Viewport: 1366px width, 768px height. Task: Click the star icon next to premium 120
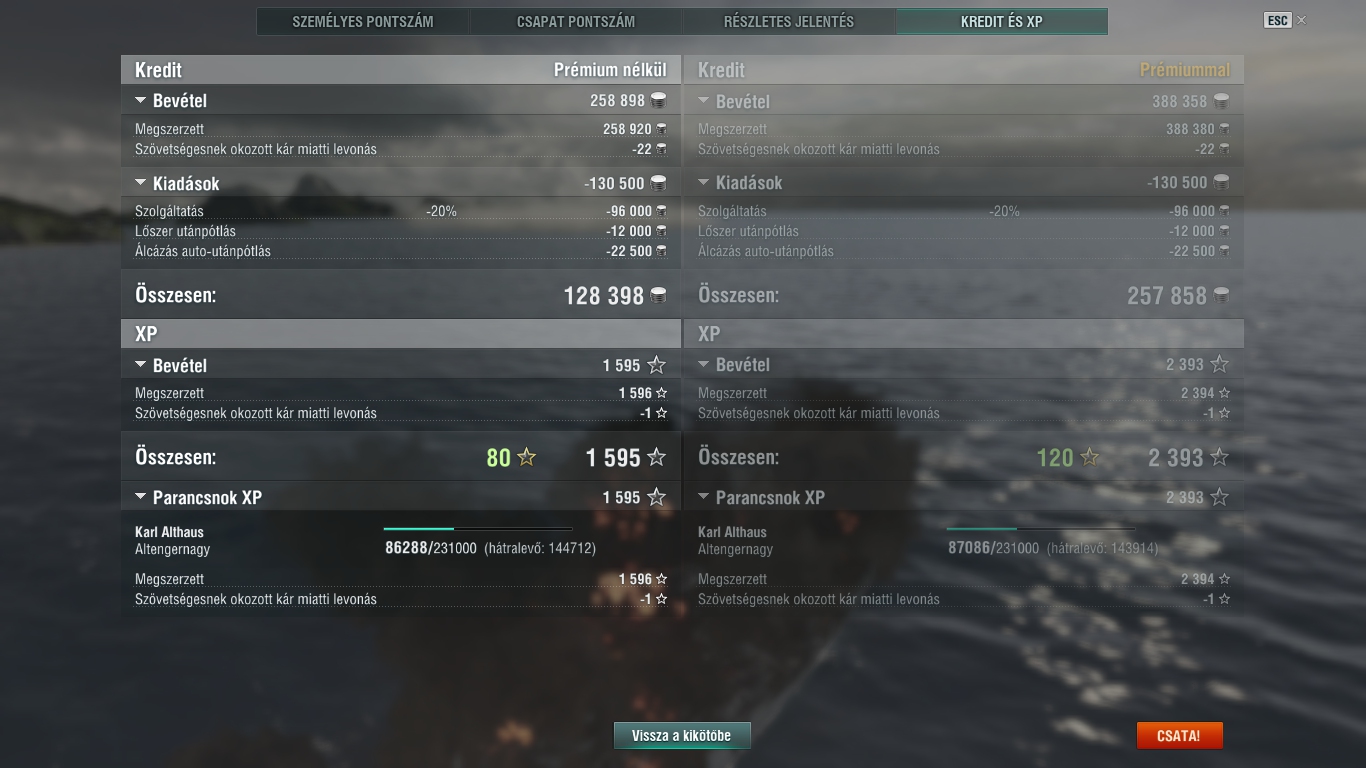tap(1090, 457)
